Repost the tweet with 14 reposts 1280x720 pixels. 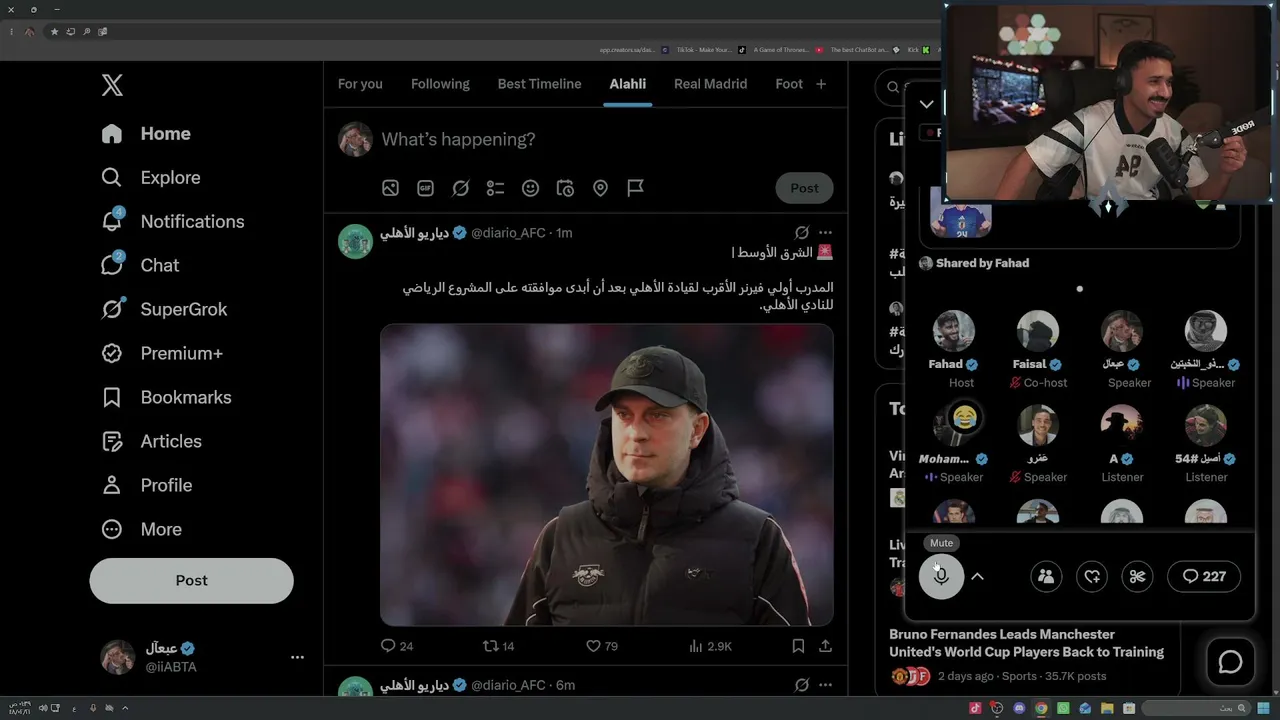498,646
